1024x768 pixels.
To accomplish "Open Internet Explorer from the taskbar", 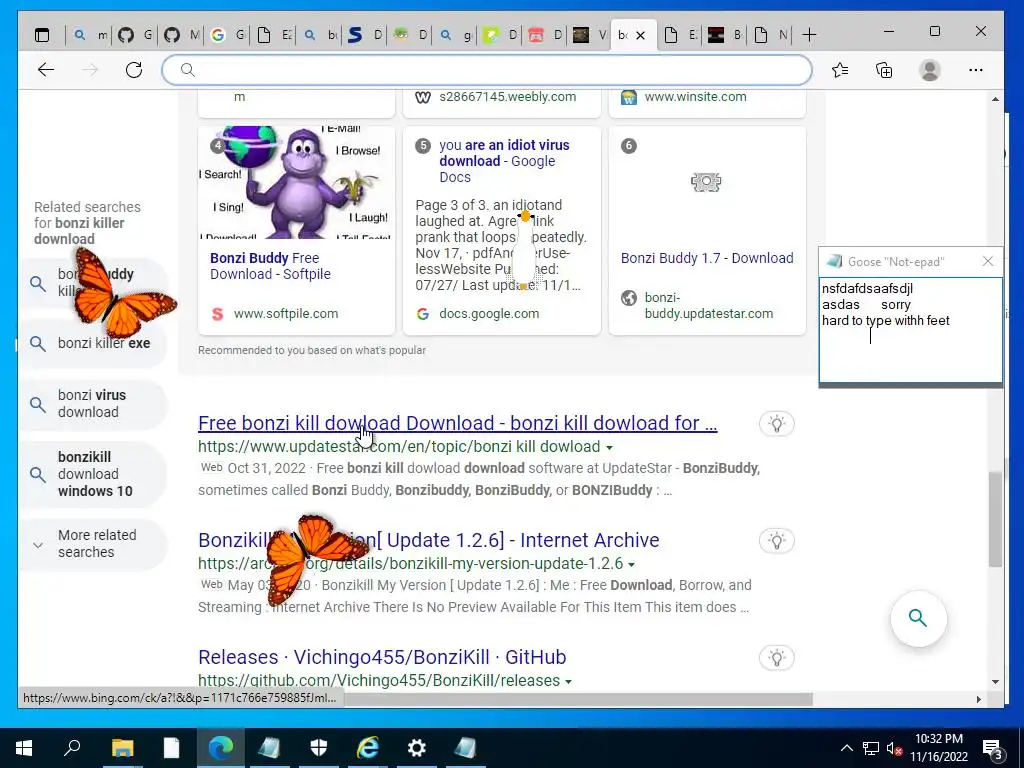I will point(368,748).
